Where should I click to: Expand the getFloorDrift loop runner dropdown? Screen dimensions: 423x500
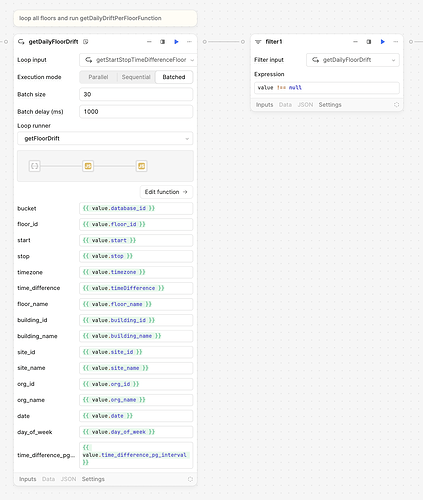click(105, 138)
